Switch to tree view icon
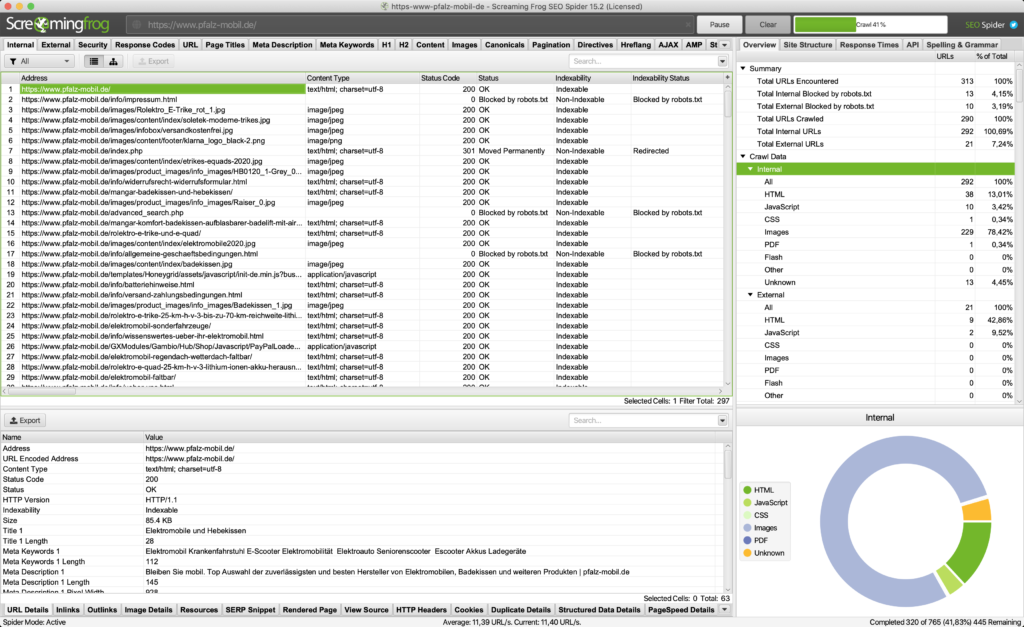The height and width of the screenshot is (627, 1024). click(x=112, y=61)
